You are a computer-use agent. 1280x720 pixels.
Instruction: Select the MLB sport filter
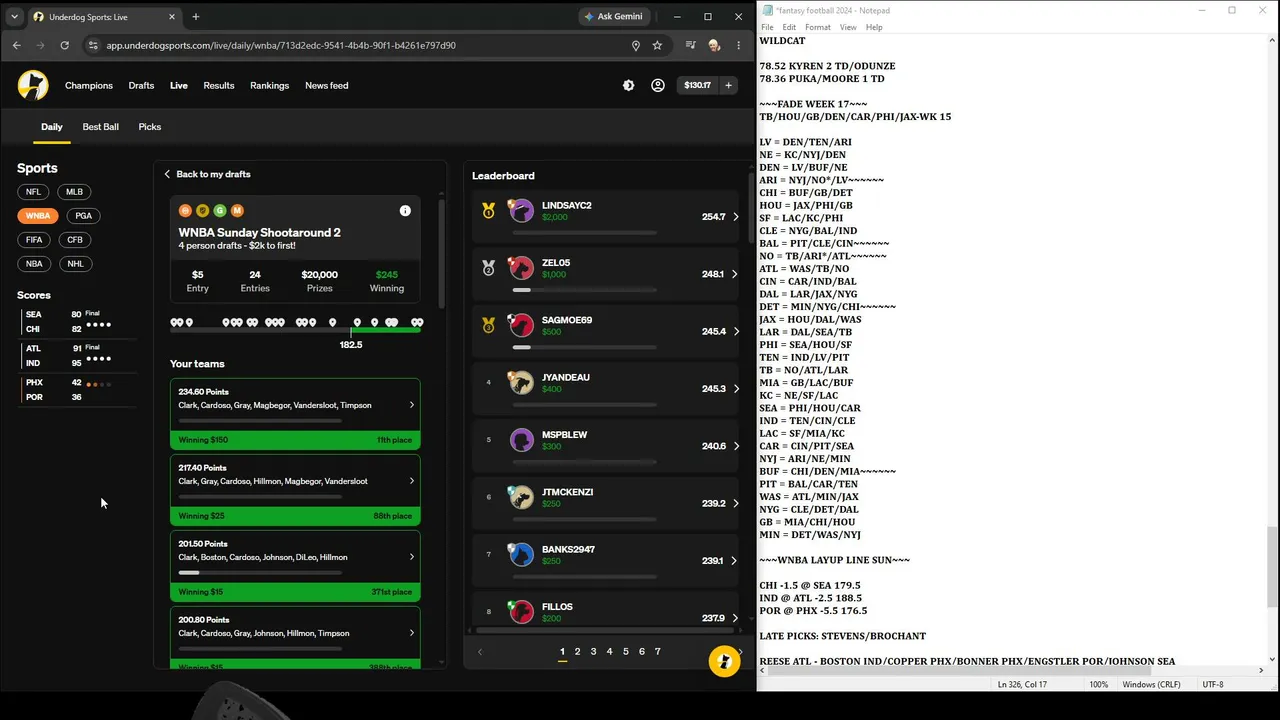click(x=74, y=192)
